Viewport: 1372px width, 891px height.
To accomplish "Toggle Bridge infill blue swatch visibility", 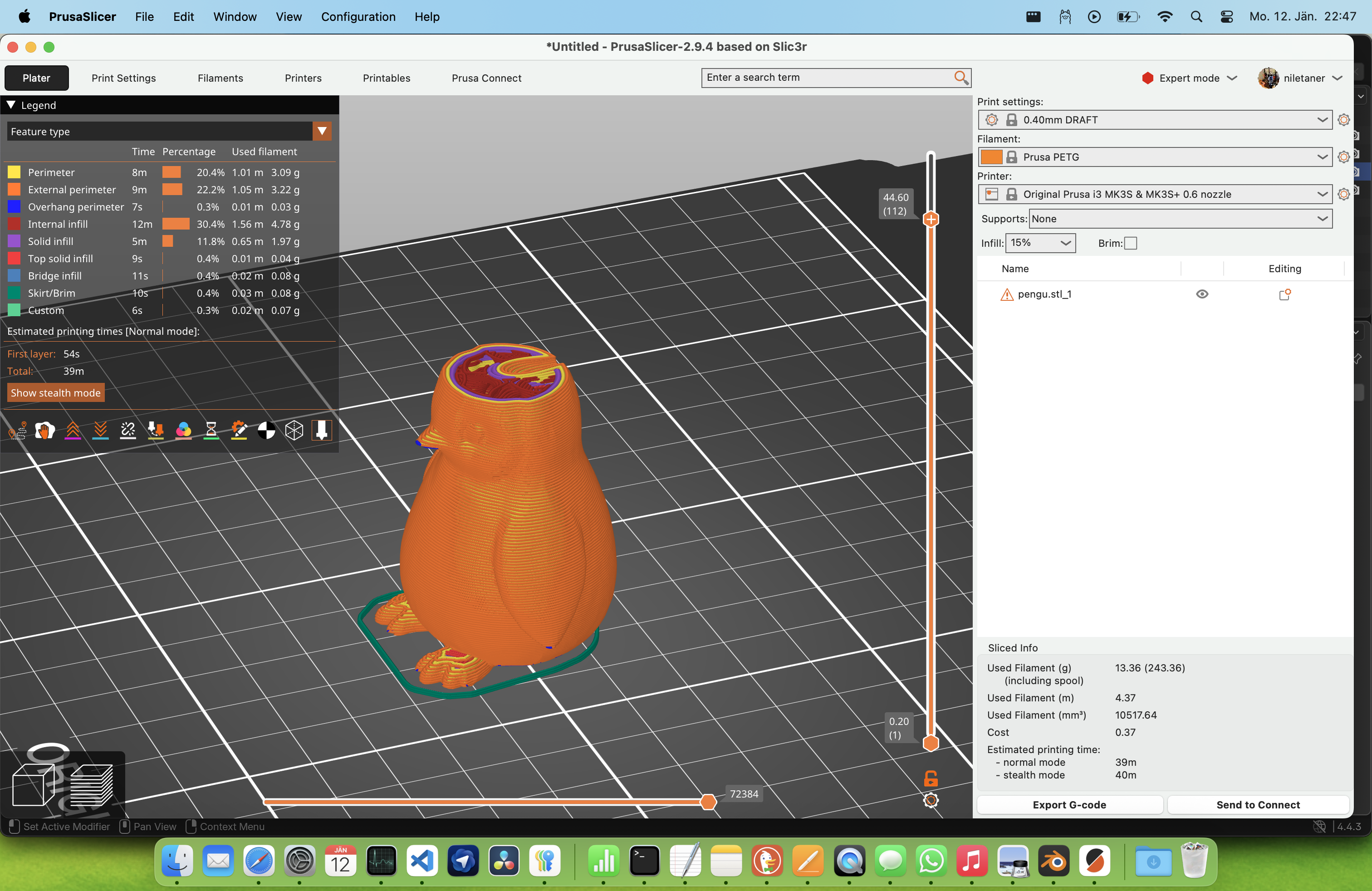I will (14, 275).
